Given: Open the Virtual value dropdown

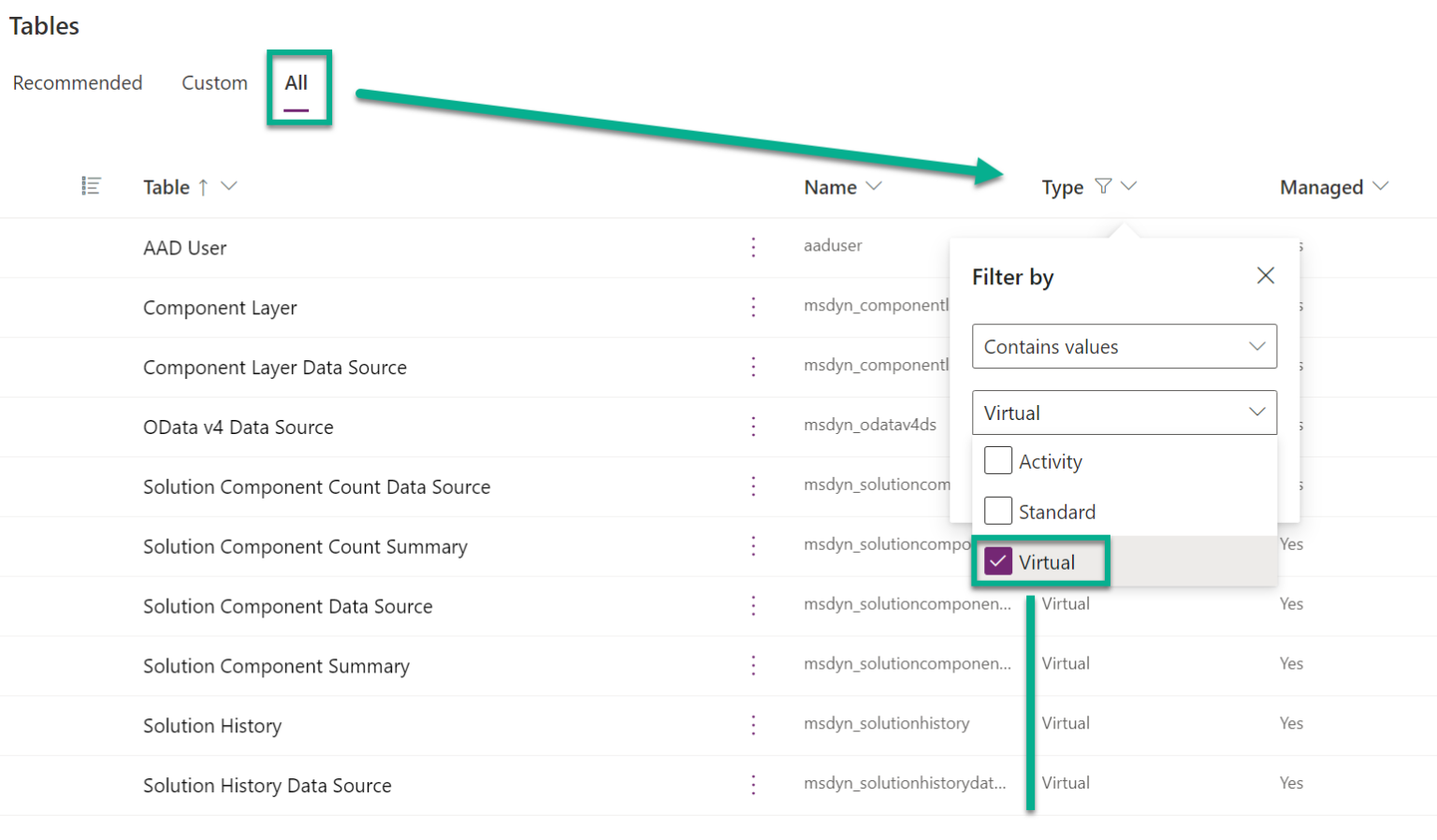Looking at the screenshot, I should [x=1124, y=413].
